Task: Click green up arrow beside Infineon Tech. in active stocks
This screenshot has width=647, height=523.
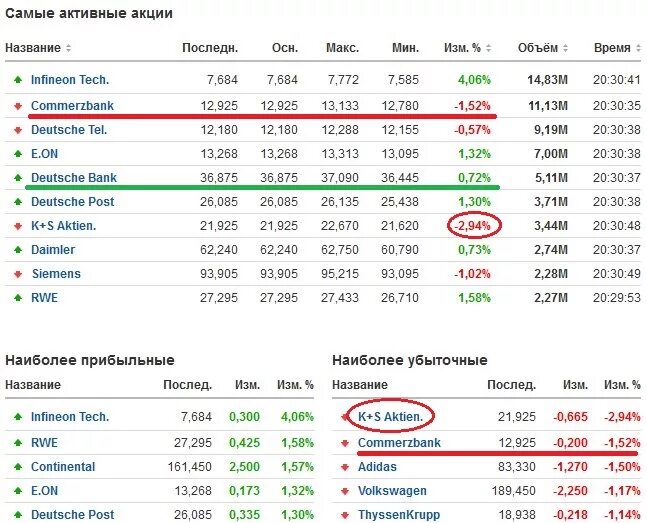Action: [x=18, y=80]
